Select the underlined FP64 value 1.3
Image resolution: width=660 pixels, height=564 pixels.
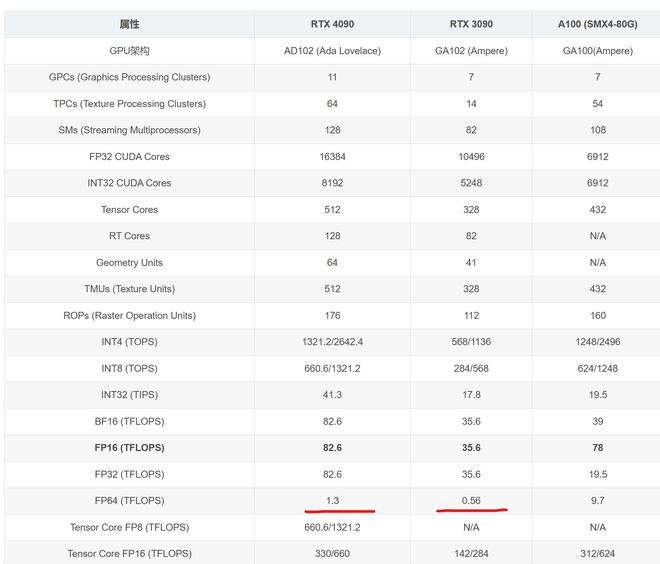[x=332, y=501]
